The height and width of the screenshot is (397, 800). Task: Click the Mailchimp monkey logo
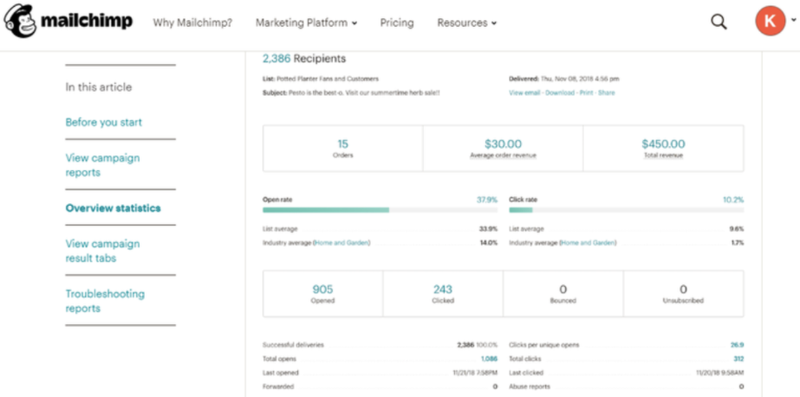[20, 21]
